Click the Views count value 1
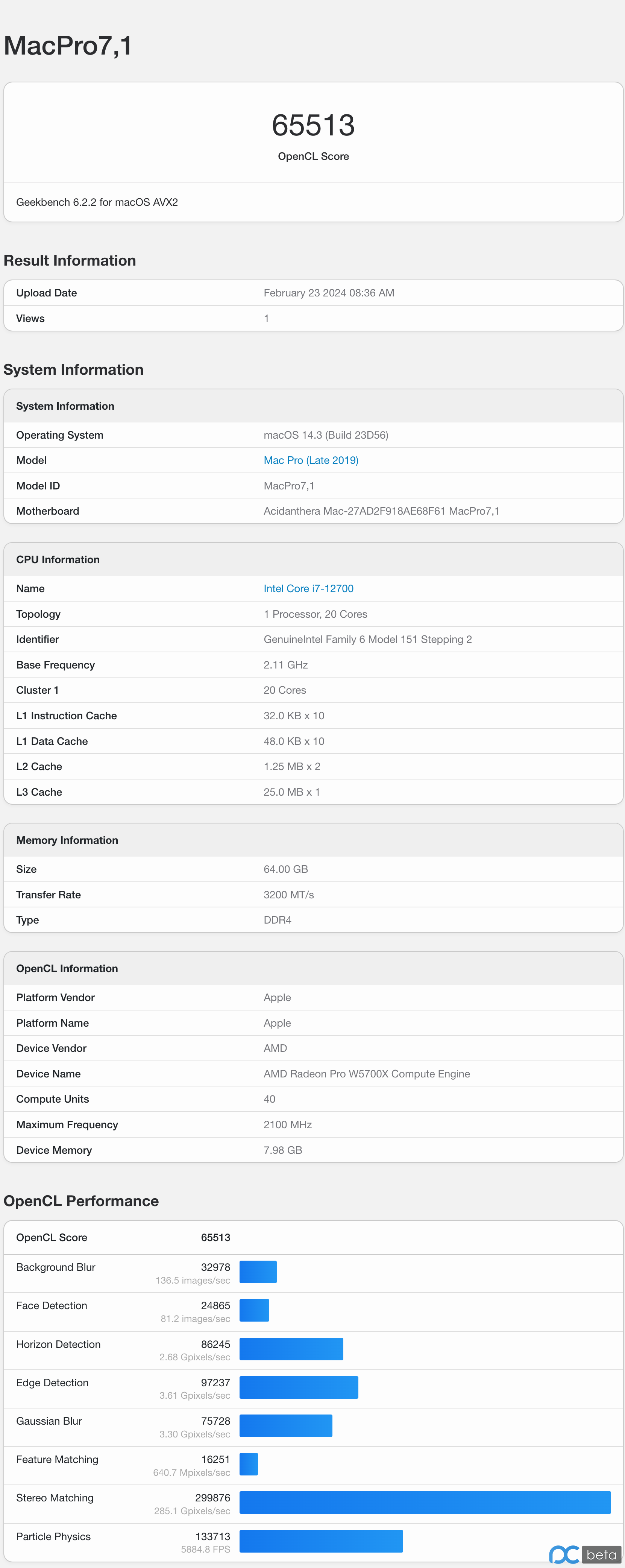 267,318
